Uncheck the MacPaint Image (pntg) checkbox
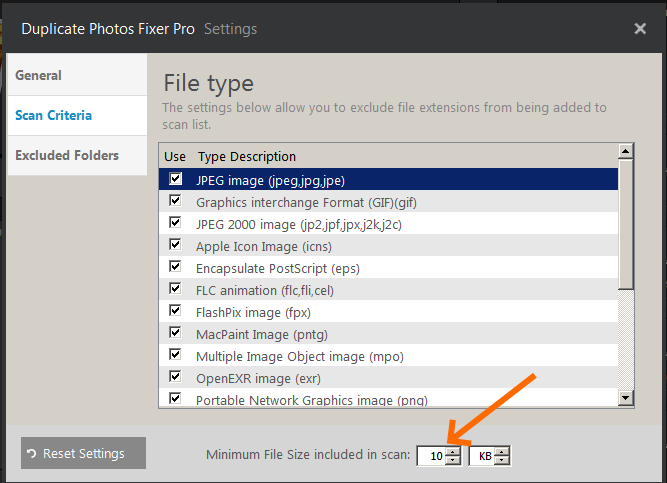This screenshot has width=667, height=483. [x=175, y=332]
